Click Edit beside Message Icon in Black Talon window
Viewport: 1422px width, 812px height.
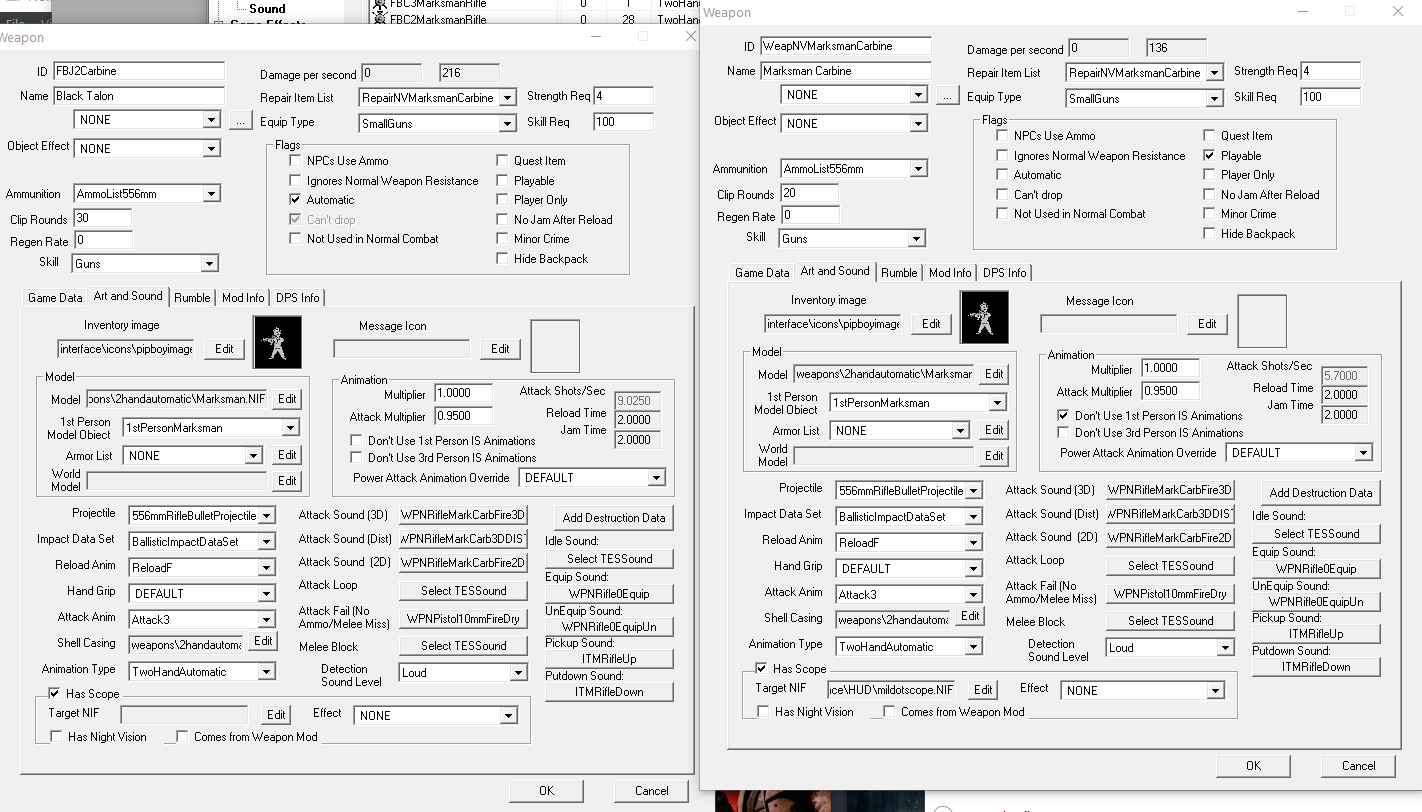(500, 349)
